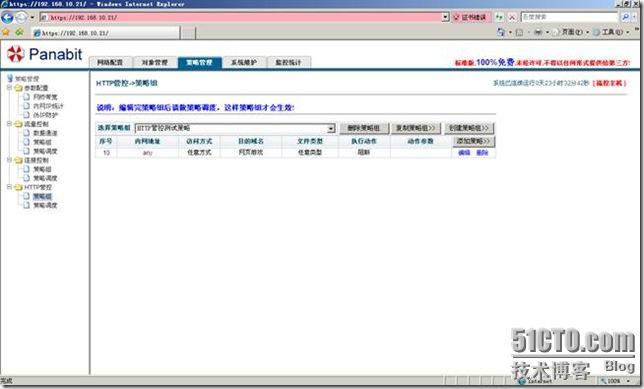
Task: Switch to the 监控统计 tab
Action: (288, 62)
